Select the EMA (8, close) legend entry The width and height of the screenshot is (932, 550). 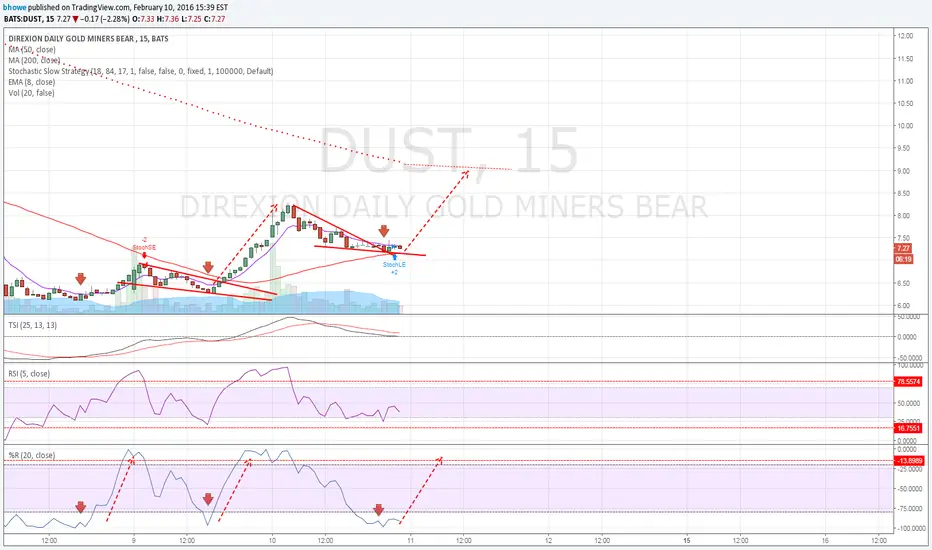[32, 82]
